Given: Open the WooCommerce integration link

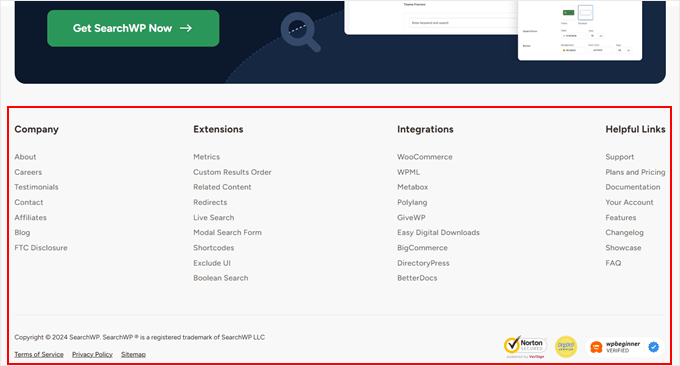Looking at the screenshot, I should click(x=425, y=157).
